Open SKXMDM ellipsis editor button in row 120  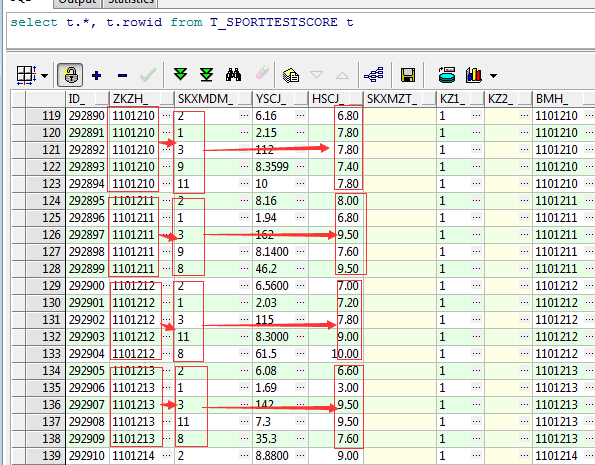point(245,132)
